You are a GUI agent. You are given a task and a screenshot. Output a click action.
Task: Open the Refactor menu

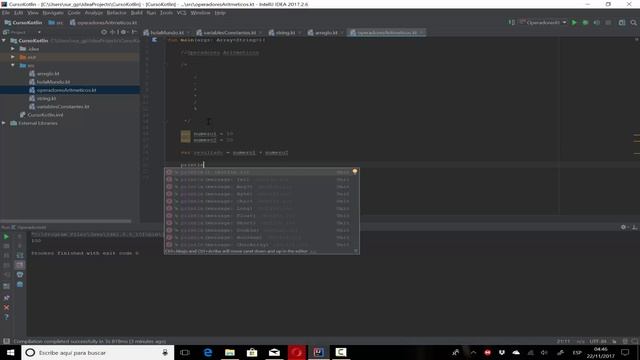pos(116,13)
